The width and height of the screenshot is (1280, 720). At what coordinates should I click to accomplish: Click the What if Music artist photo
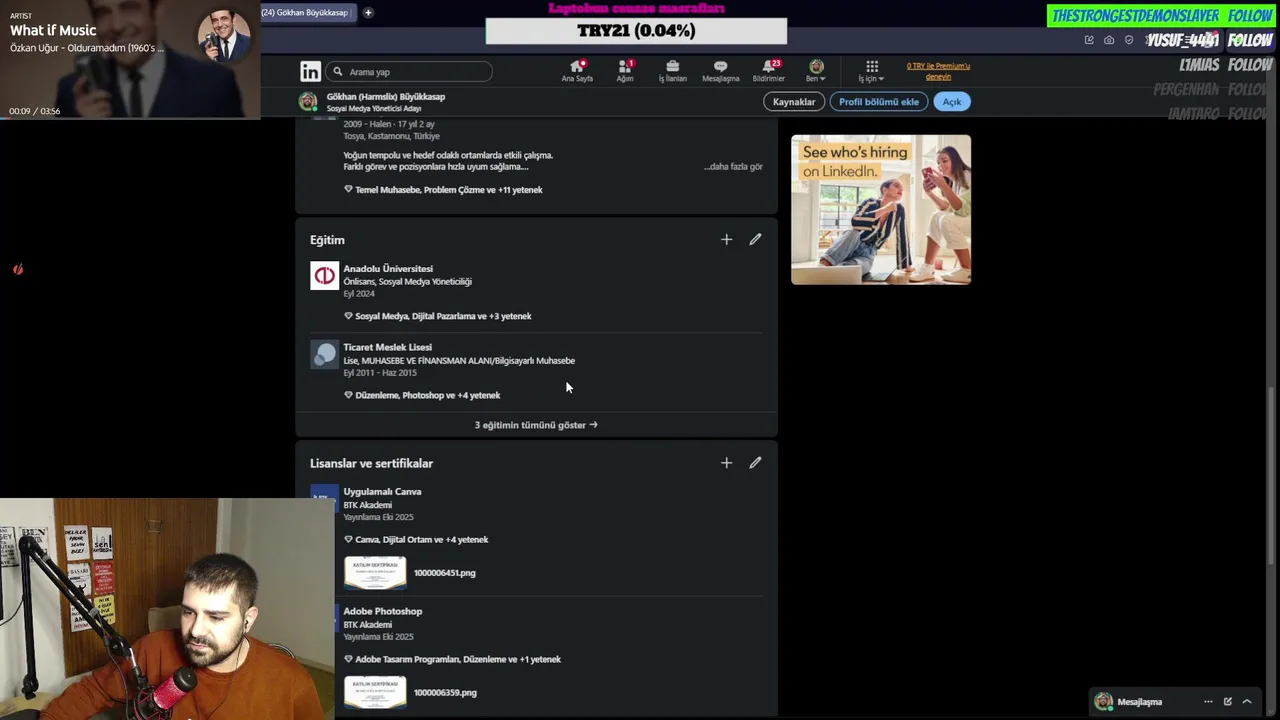click(223, 37)
